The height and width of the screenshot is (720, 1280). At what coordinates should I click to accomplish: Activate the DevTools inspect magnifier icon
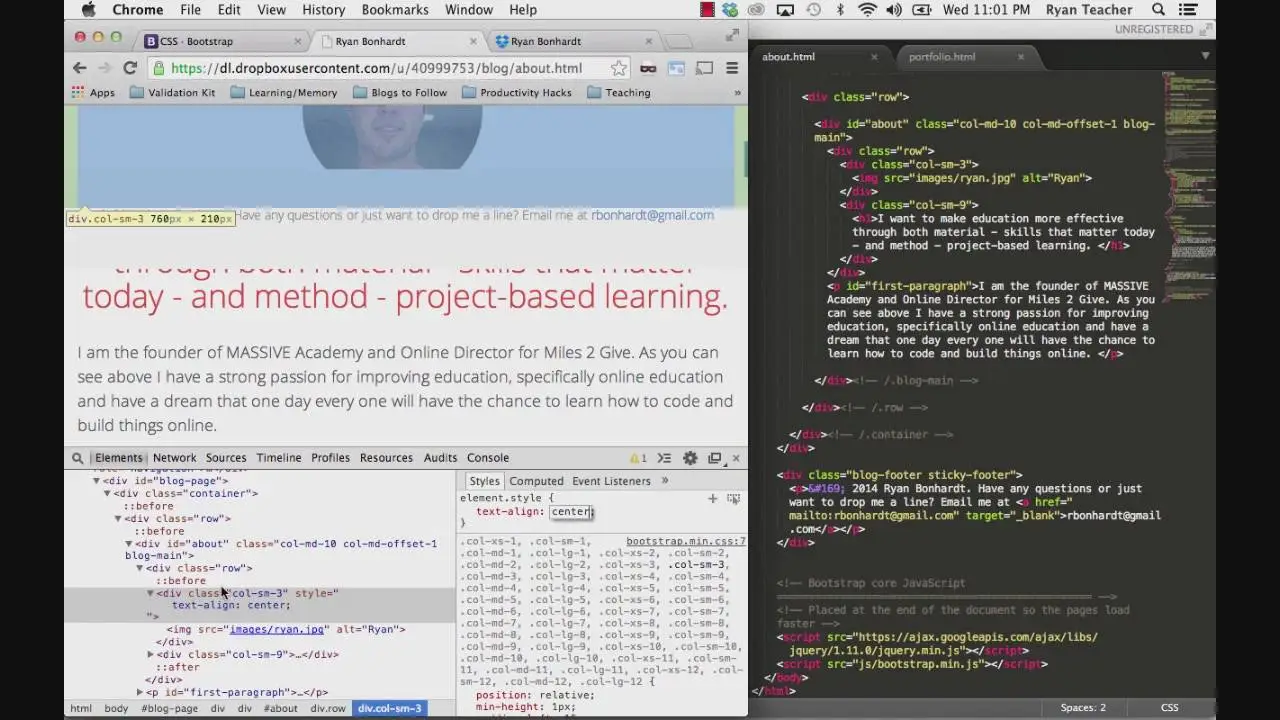(x=77, y=458)
